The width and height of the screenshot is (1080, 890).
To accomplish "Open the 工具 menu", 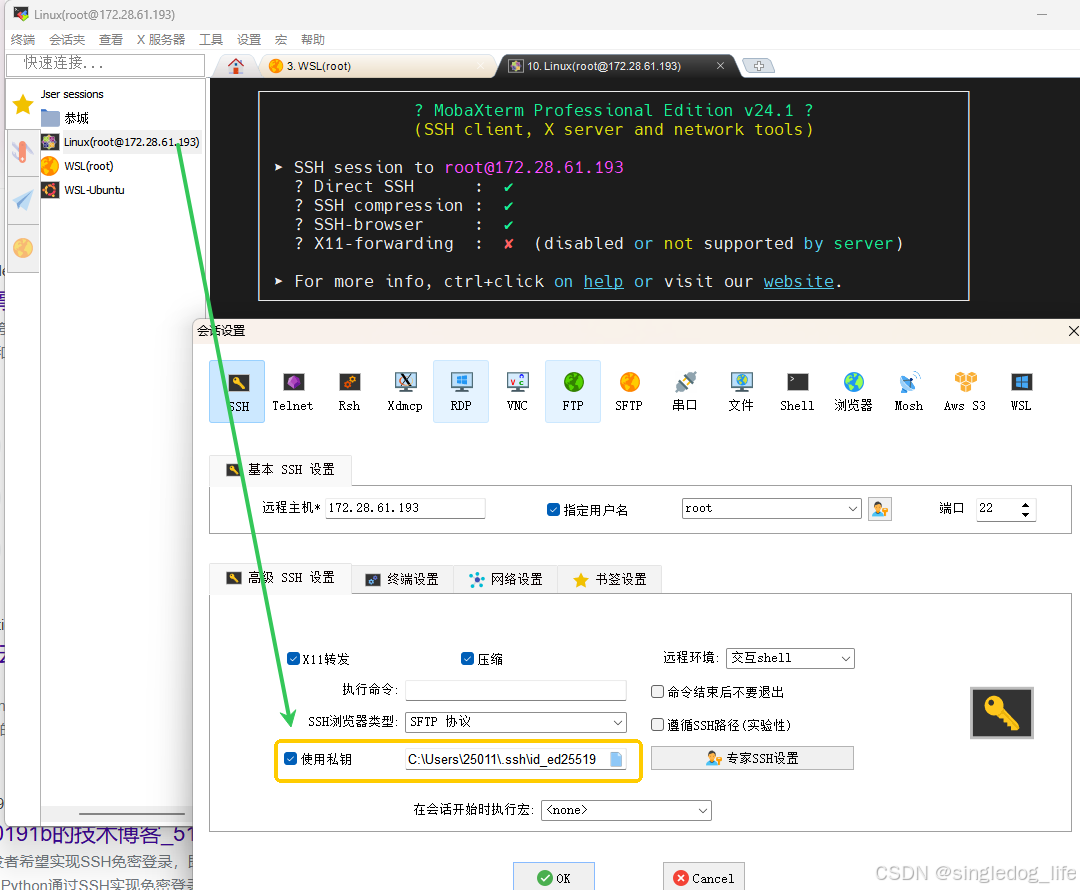I will pyautogui.click(x=211, y=40).
